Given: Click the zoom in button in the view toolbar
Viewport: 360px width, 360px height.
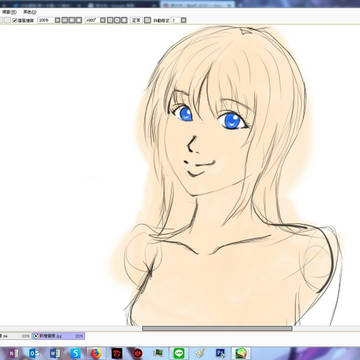Looking at the screenshot, I should (72, 20).
